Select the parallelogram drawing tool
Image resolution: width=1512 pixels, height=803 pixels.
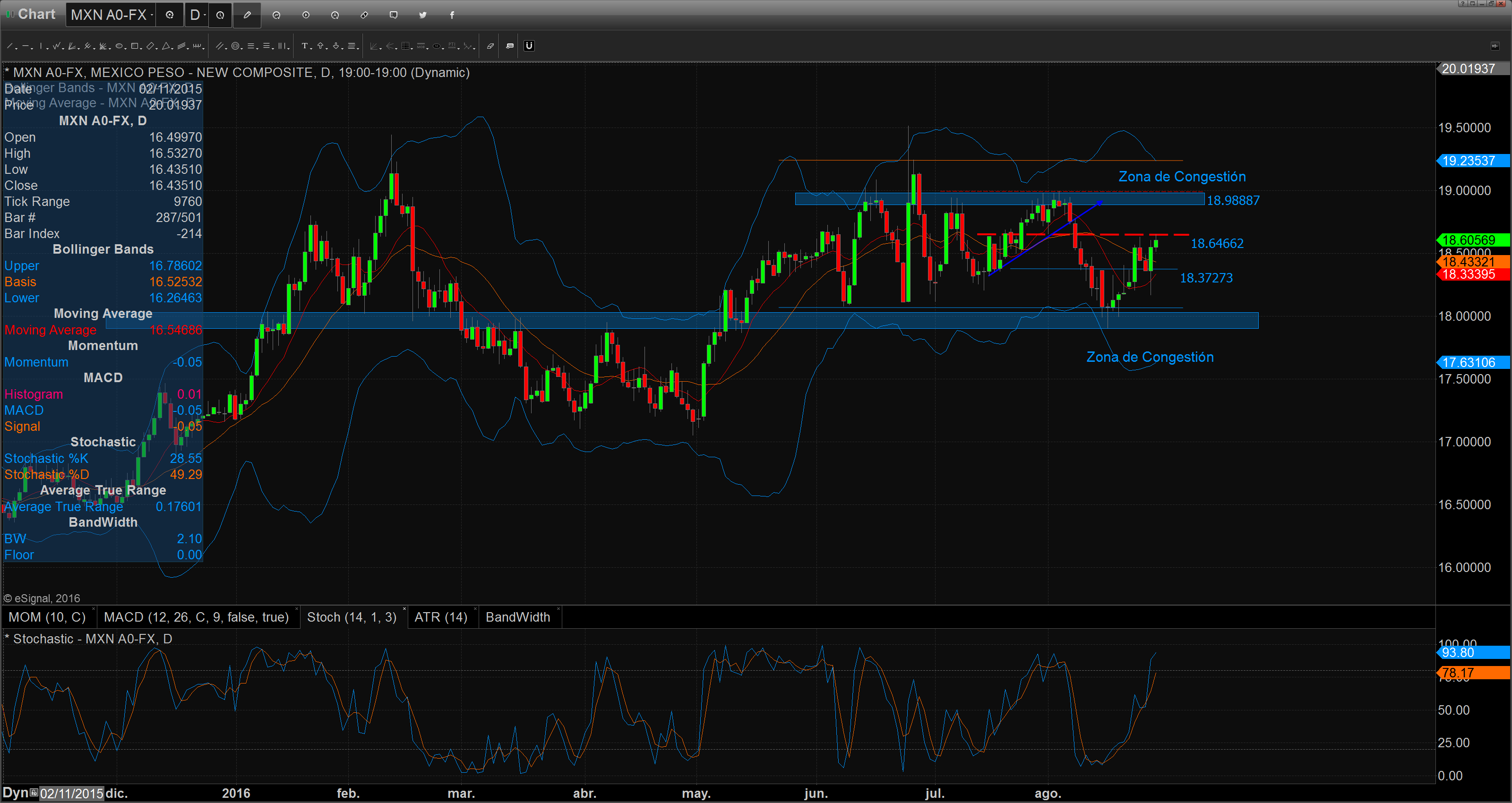[x=150, y=46]
